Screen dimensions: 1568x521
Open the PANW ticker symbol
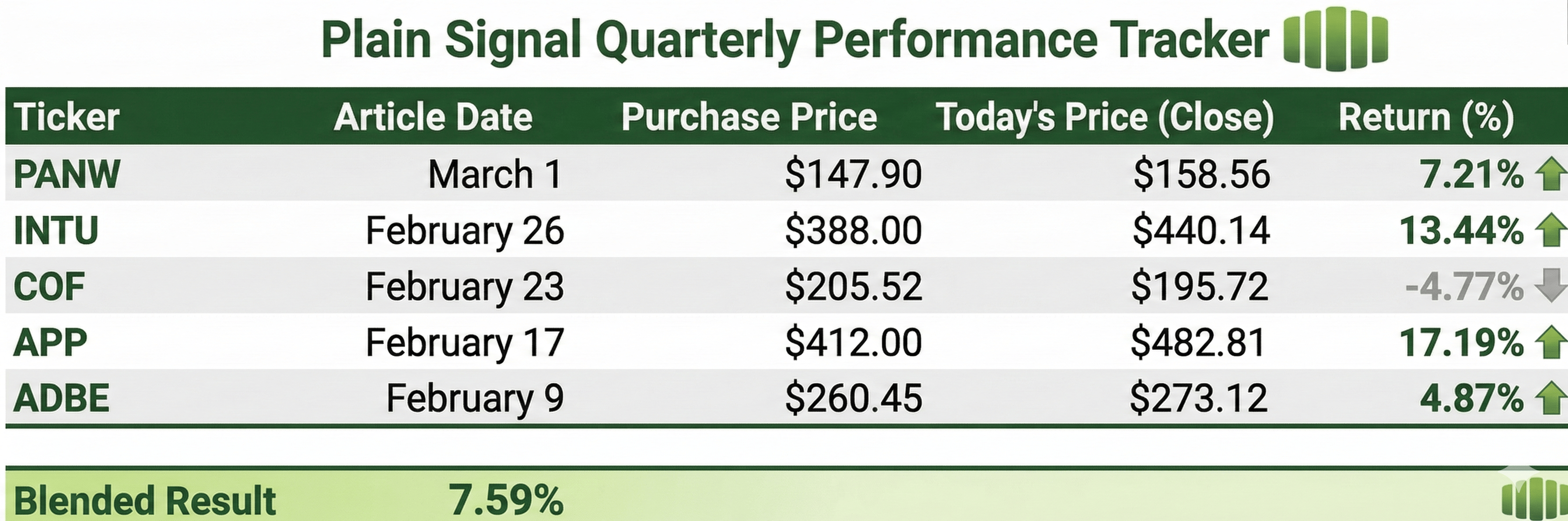pyautogui.click(x=66, y=174)
